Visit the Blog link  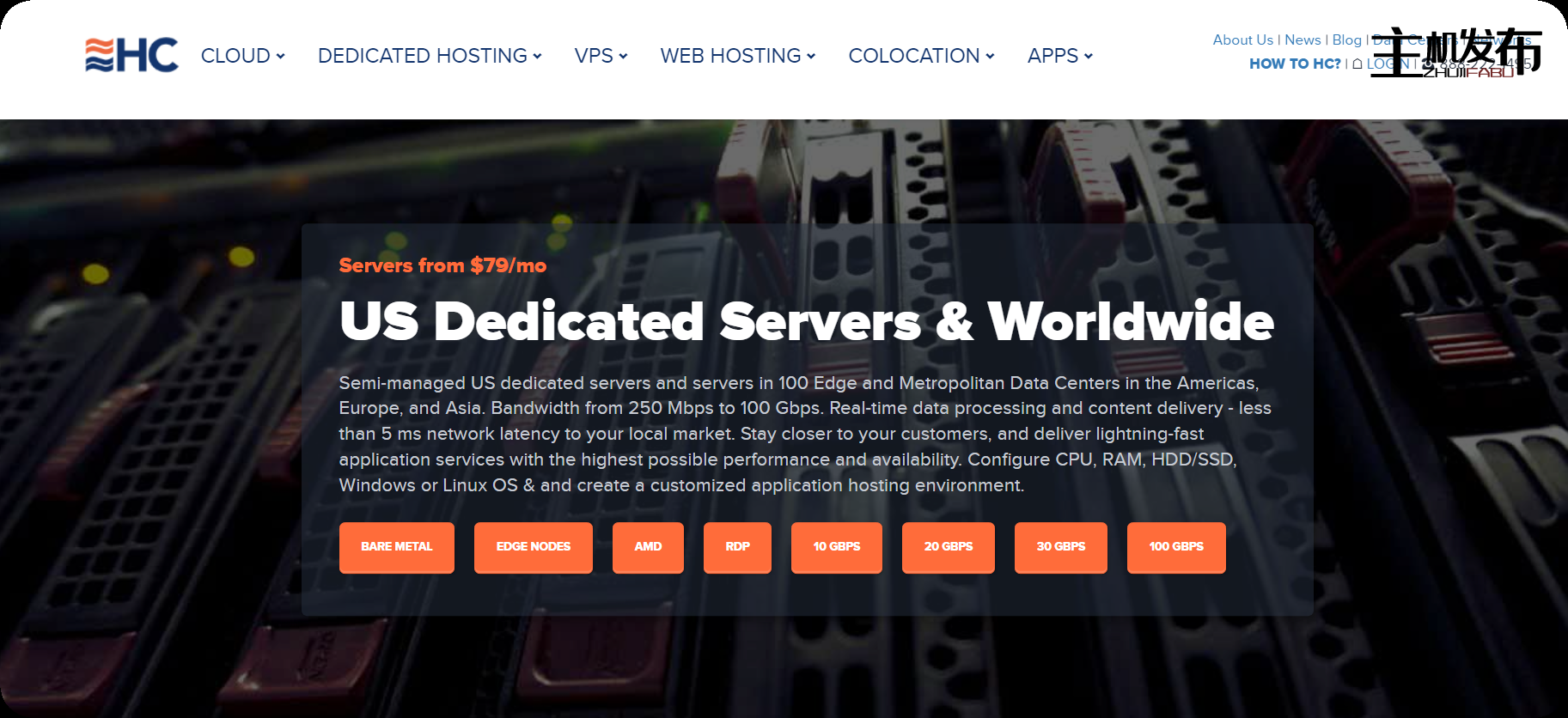pyautogui.click(x=1346, y=40)
